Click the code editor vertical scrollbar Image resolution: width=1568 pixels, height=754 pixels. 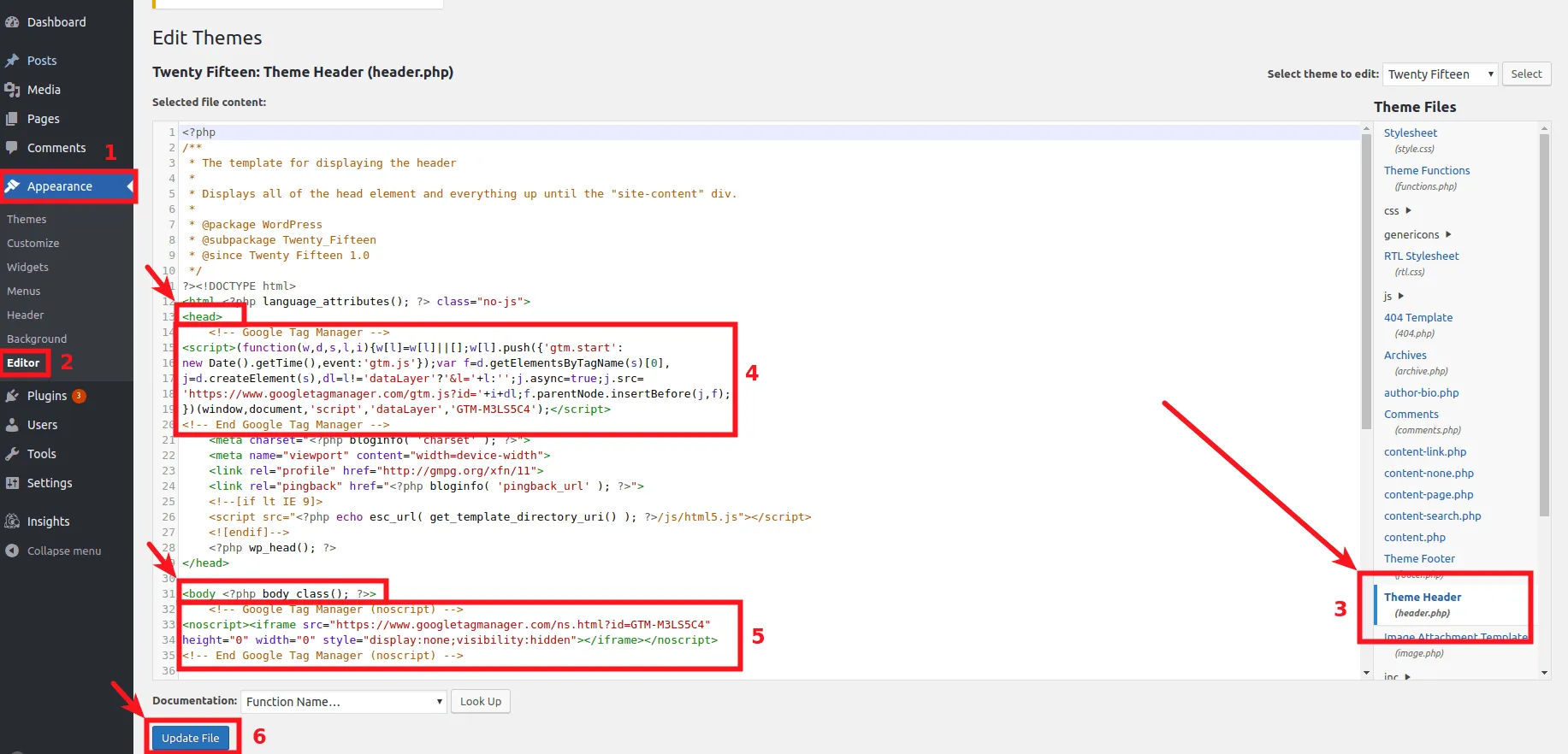click(x=1366, y=282)
